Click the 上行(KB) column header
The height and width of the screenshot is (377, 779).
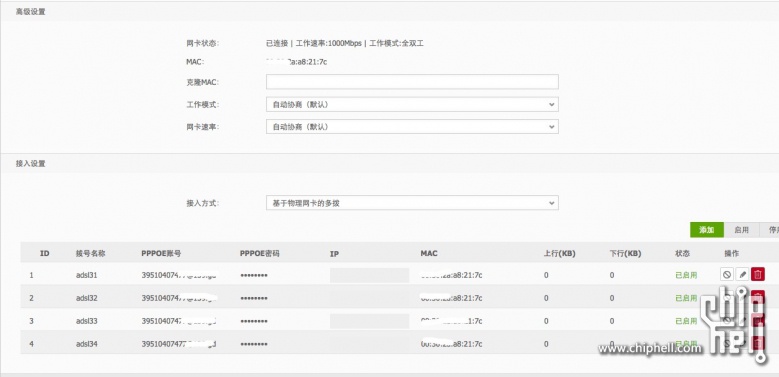pos(559,253)
